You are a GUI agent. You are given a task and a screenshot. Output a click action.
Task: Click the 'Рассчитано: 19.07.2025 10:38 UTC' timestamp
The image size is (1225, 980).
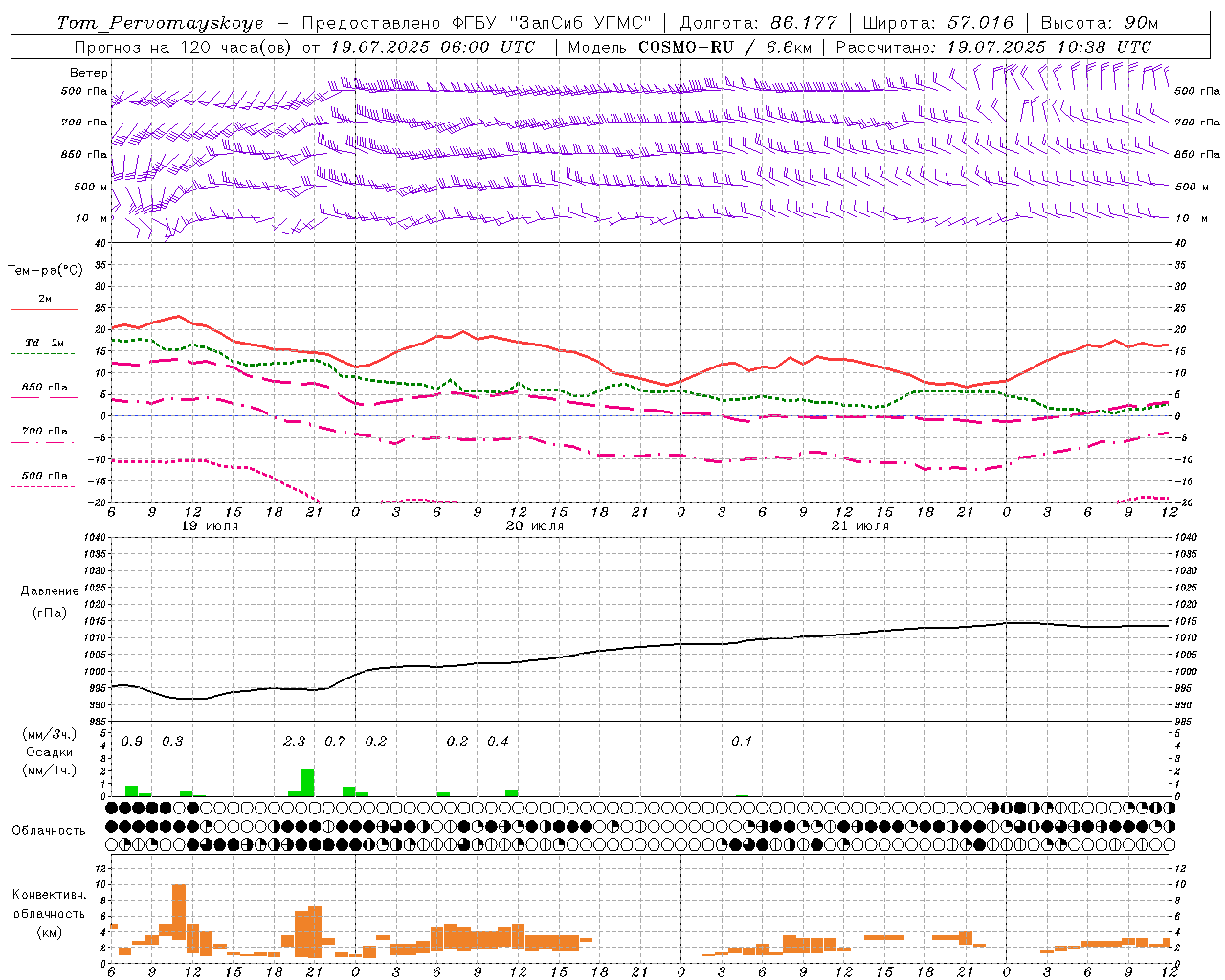(x=993, y=47)
